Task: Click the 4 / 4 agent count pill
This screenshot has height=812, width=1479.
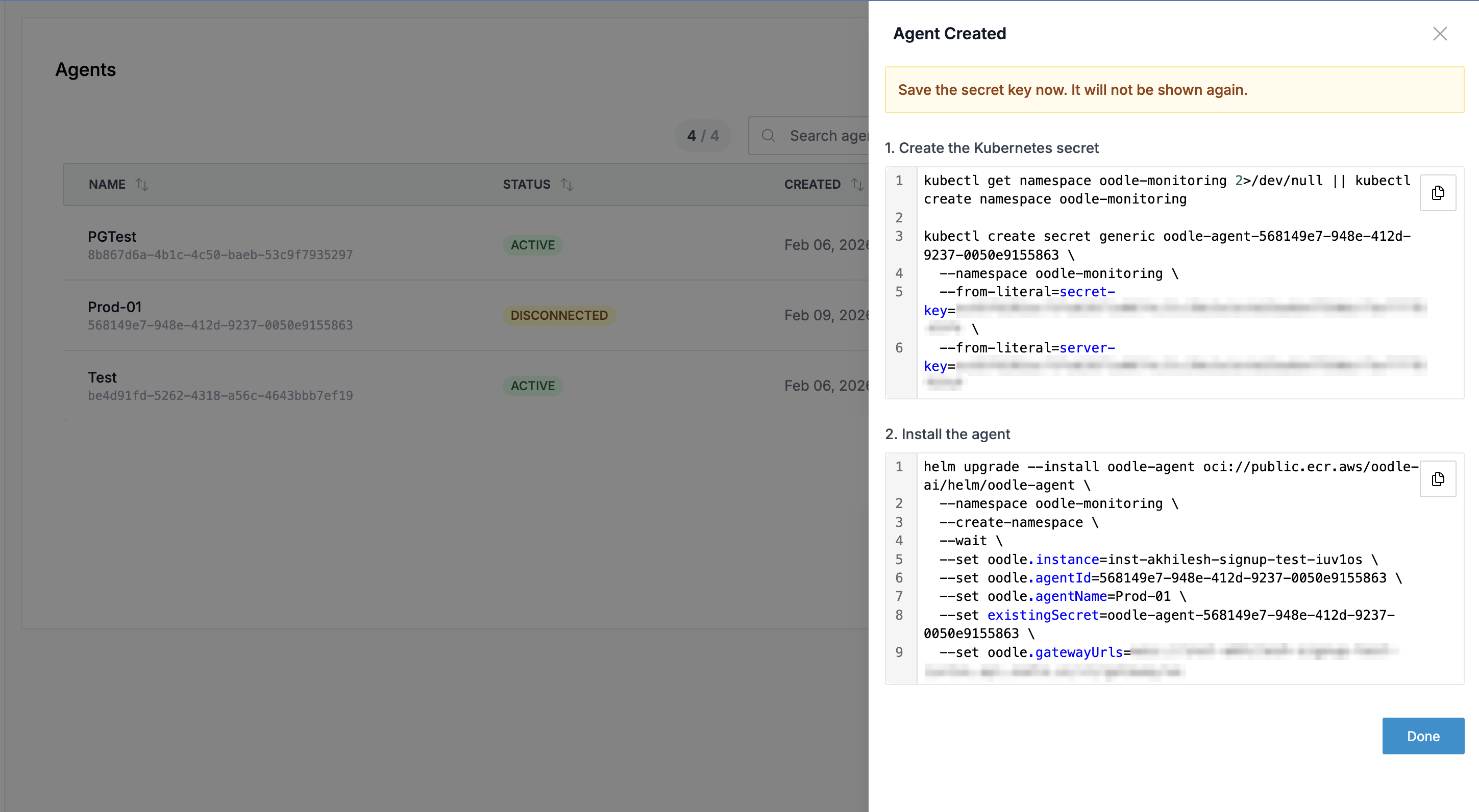Action: point(702,136)
